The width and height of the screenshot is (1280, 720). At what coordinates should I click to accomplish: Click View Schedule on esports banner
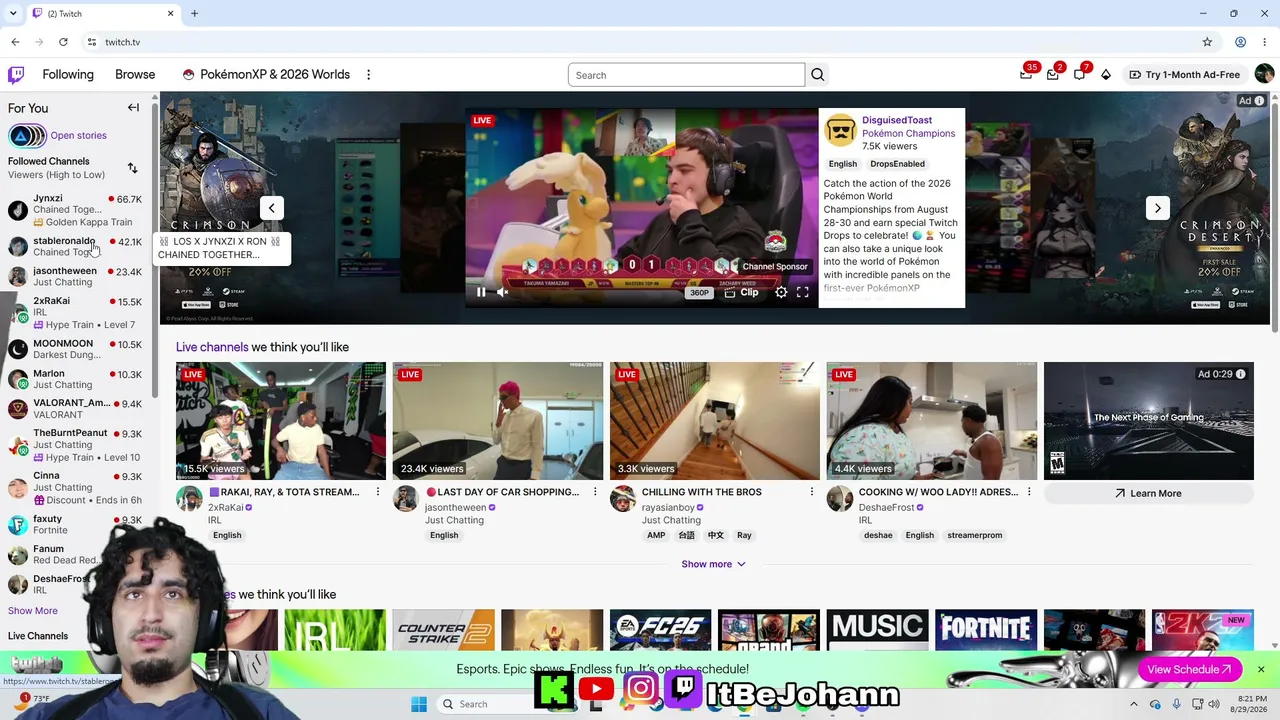(1189, 670)
